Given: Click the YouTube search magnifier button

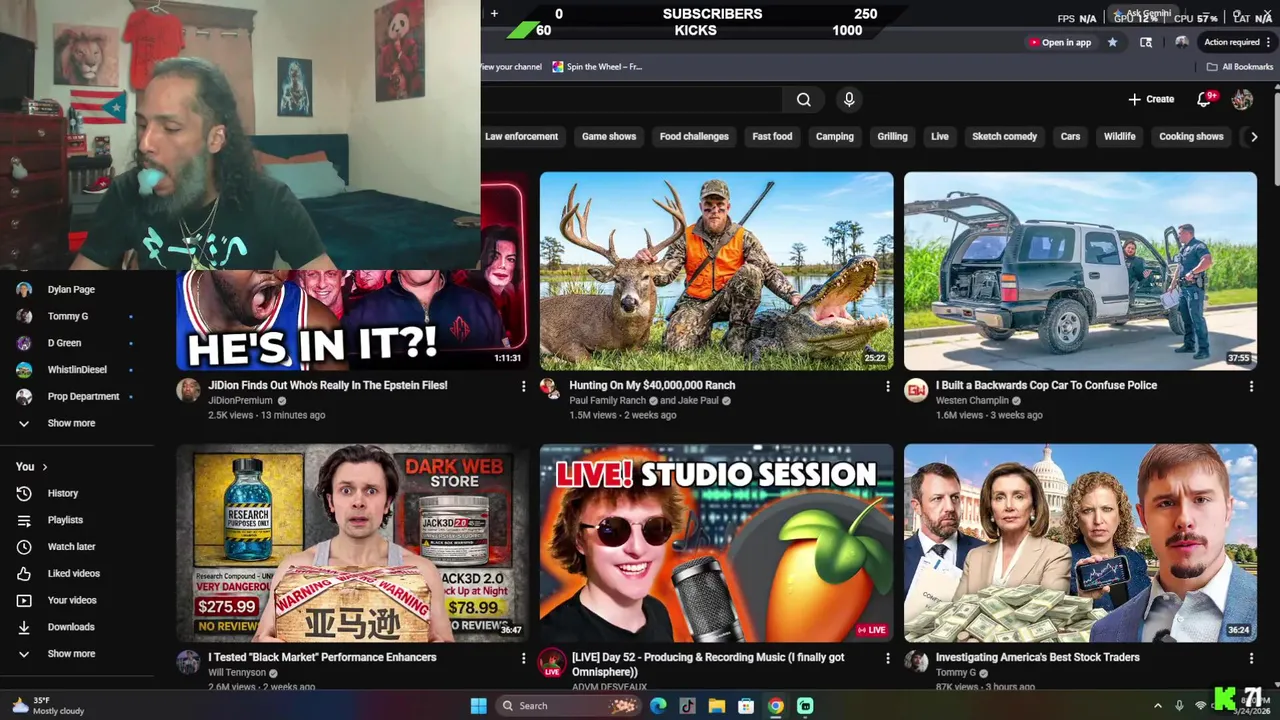Looking at the screenshot, I should point(803,99).
